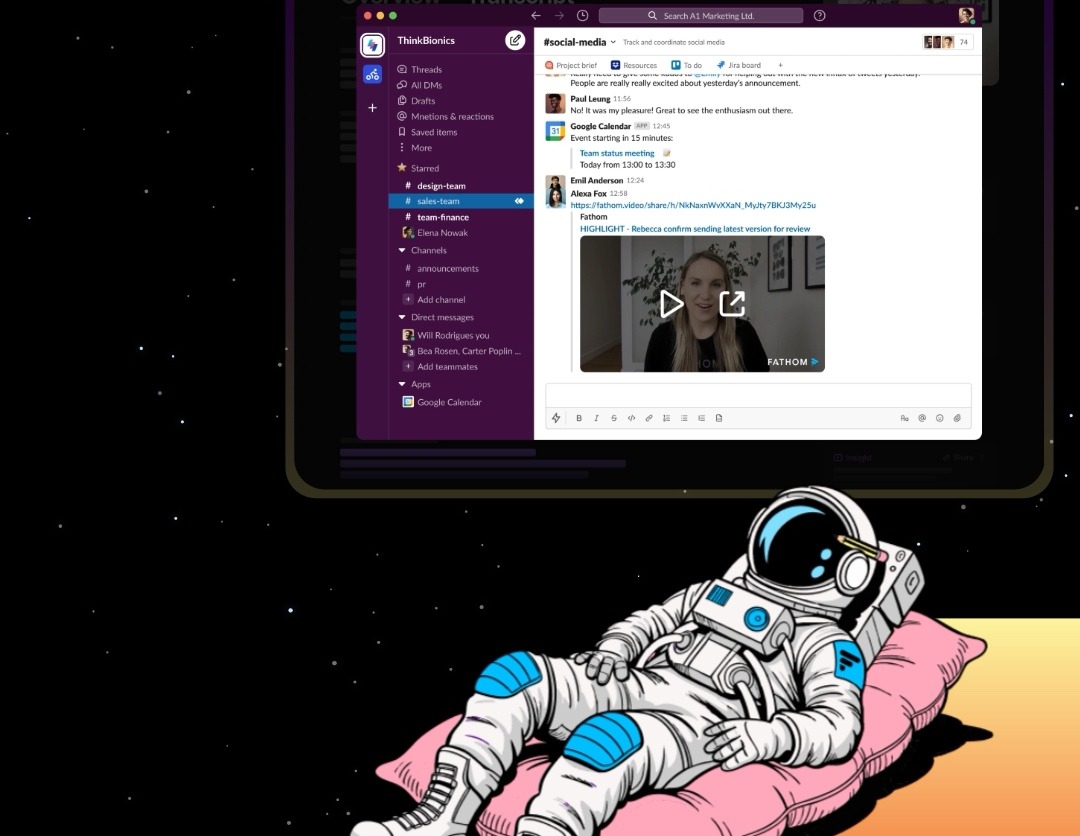Switch to the blue bicycle workspace icon
This screenshot has height=836, width=1080.
coord(373,74)
